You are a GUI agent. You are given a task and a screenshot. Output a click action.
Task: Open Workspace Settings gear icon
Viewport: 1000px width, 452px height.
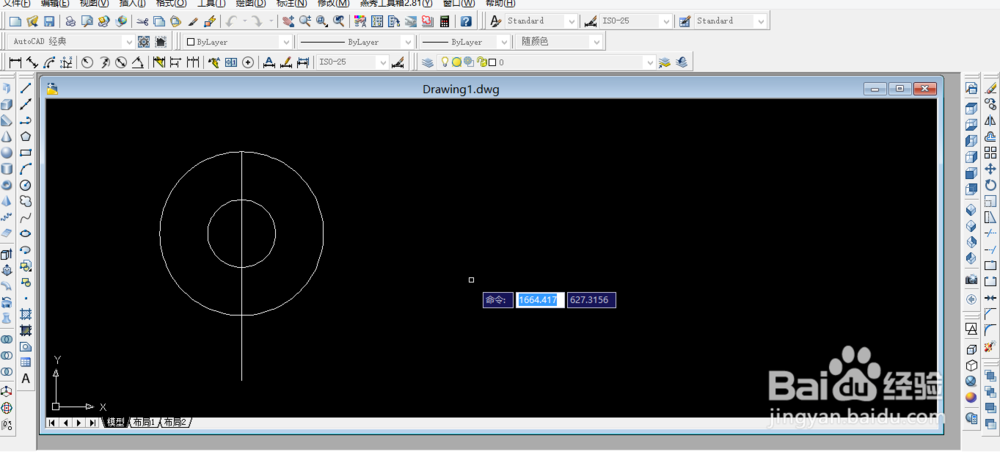pyautogui.click(x=144, y=41)
